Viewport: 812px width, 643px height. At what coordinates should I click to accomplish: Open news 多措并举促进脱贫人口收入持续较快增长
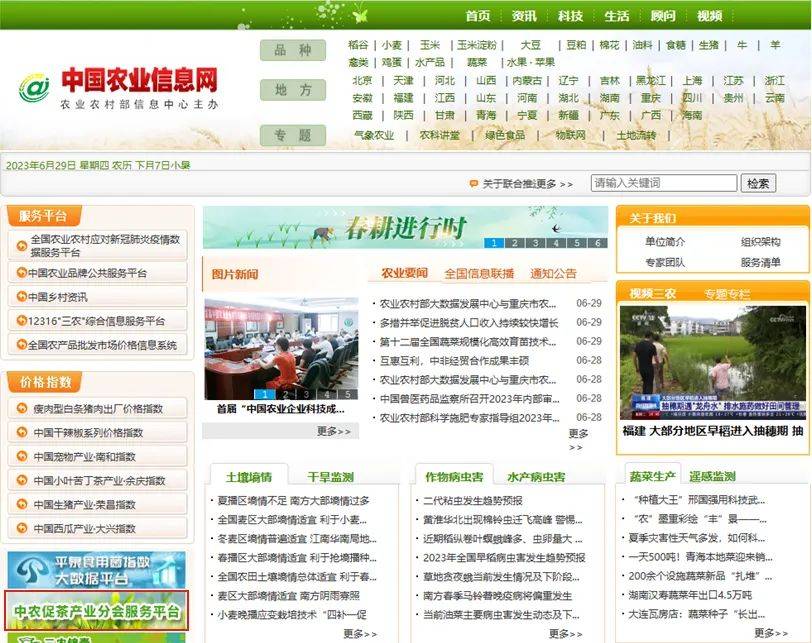click(469, 323)
